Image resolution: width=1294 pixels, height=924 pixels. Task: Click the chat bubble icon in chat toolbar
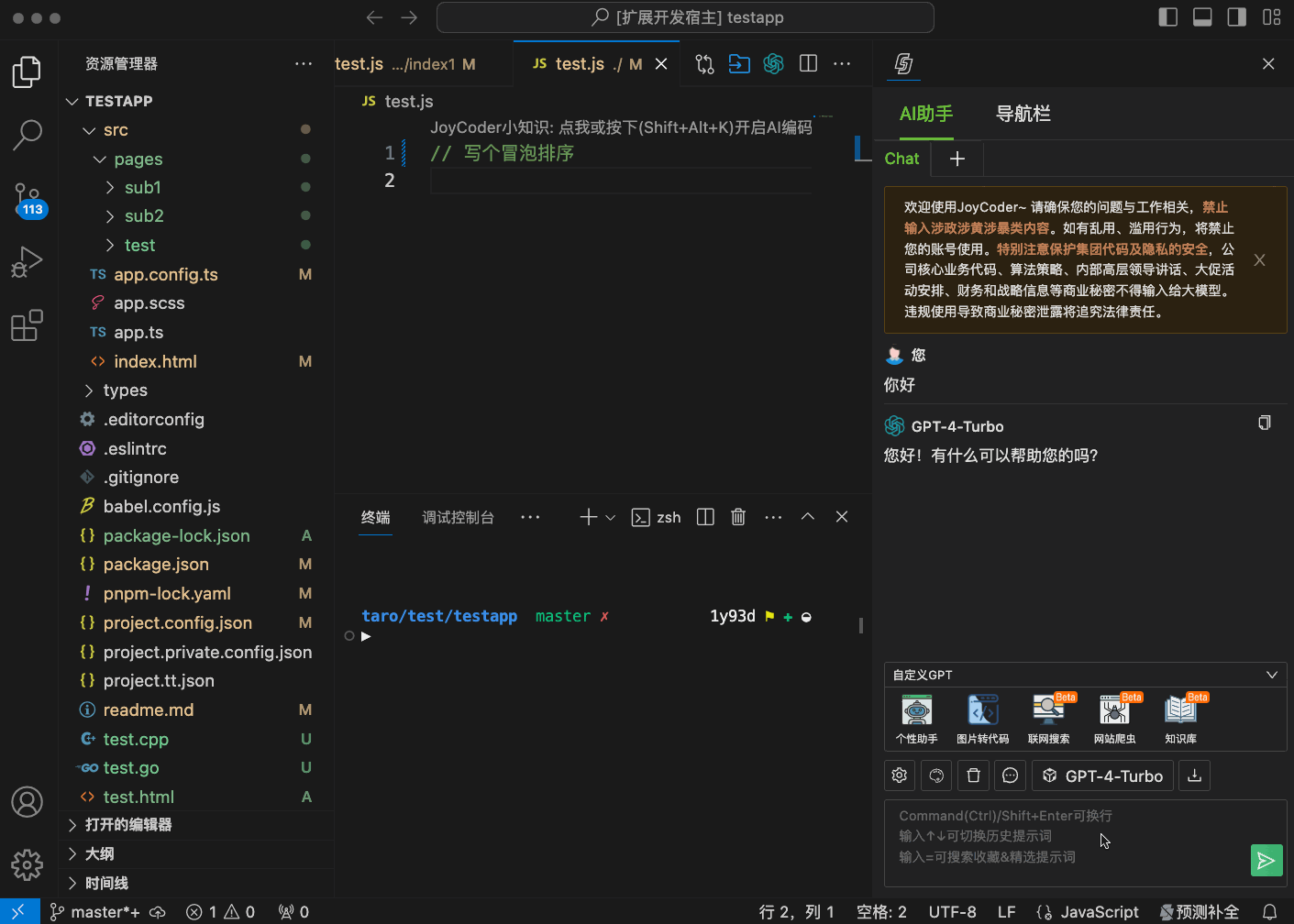(x=1010, y=775)
